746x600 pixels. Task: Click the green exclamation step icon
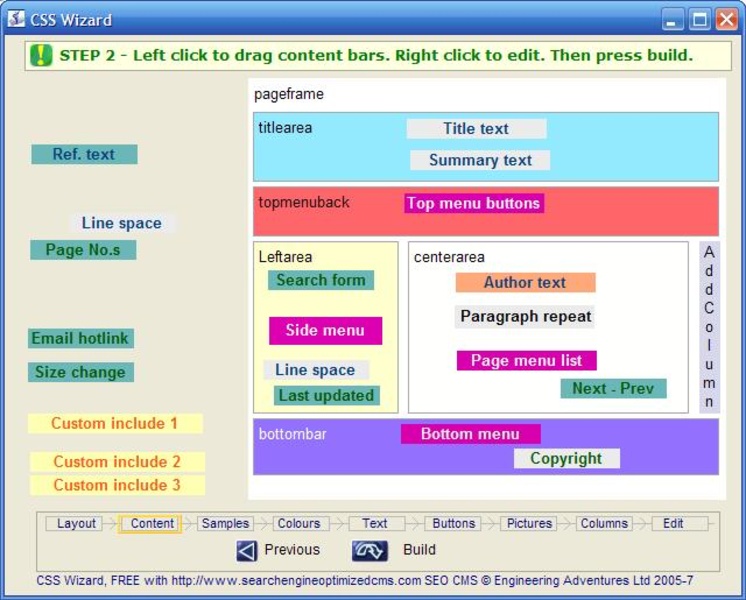point(41,55)
